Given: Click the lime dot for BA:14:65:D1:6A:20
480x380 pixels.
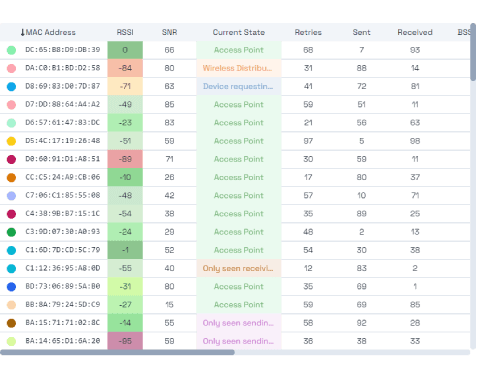Looking at the screenshot, I should click(x=11, y=341).
